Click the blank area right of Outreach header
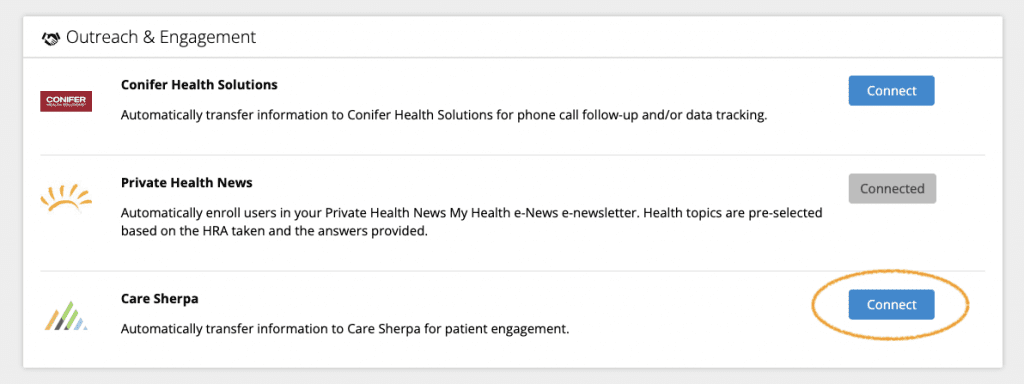This screenshot has width=1024, height=384. click(x=627, y=38)
